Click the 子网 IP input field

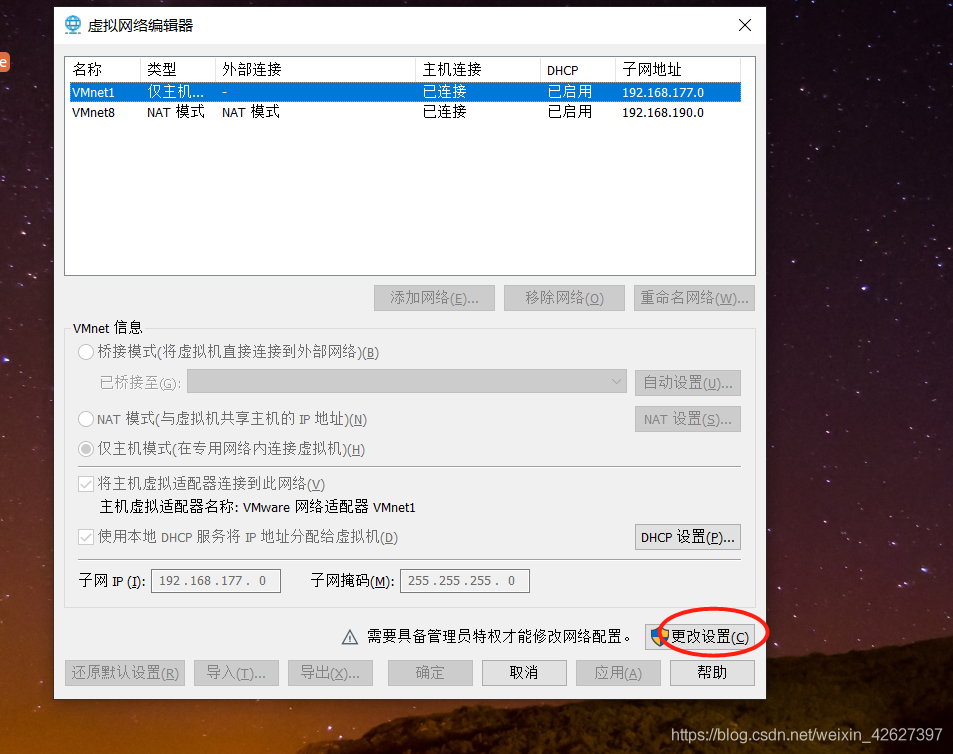coord(216,581)
